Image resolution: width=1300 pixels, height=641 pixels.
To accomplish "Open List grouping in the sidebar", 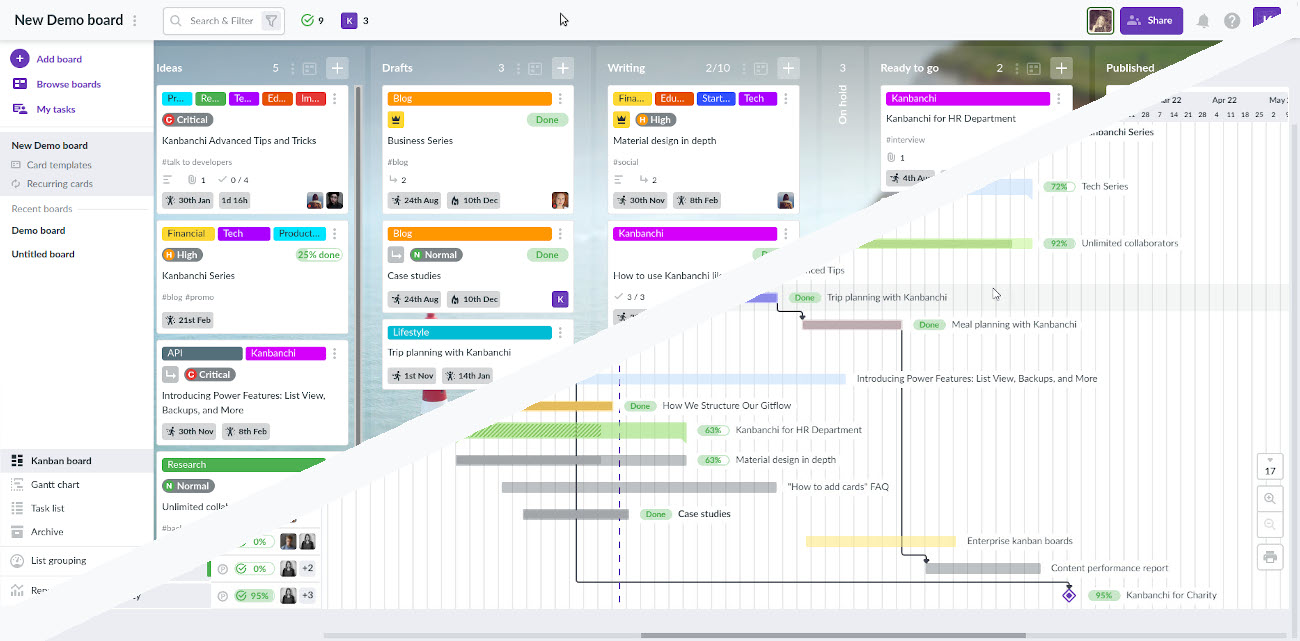I will tap(58, 560).
